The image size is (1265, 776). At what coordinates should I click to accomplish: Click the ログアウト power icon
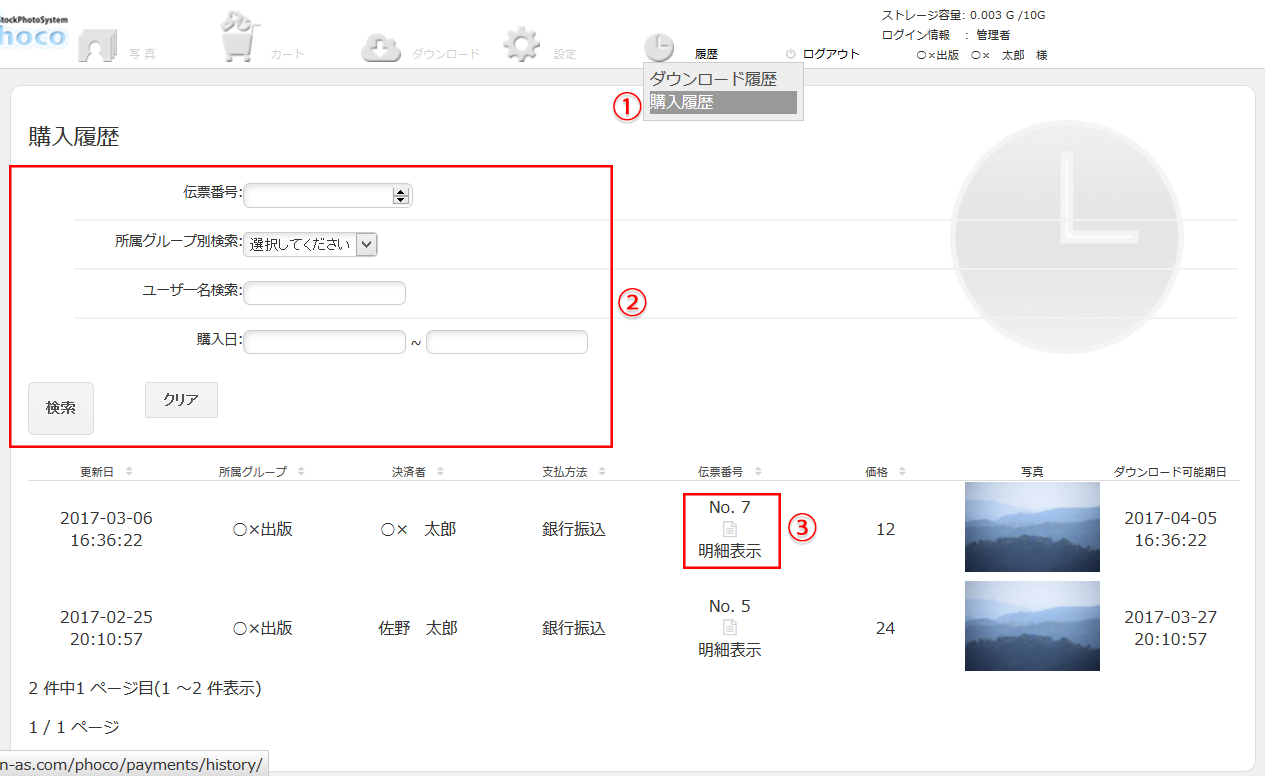790,54
